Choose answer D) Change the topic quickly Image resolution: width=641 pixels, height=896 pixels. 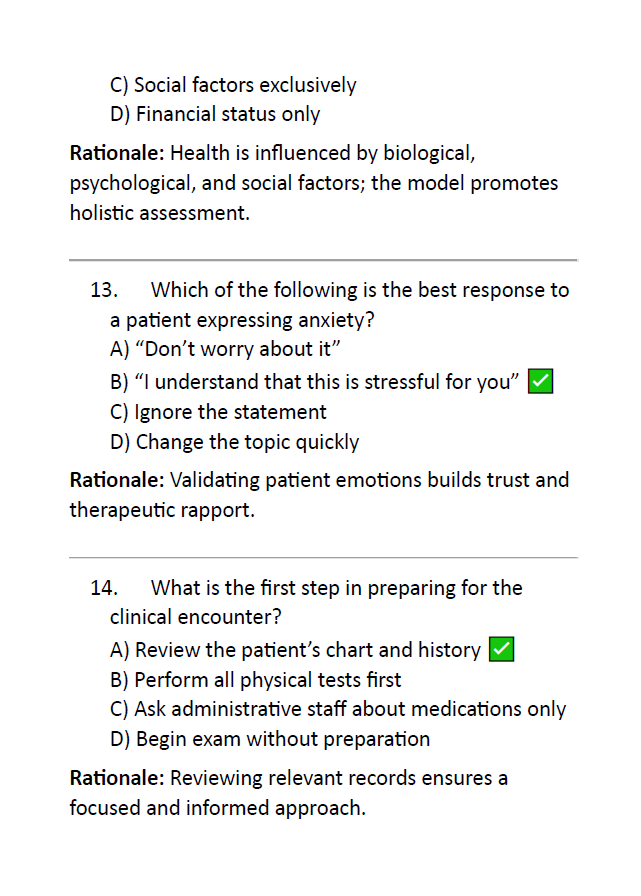coord(234,442)
